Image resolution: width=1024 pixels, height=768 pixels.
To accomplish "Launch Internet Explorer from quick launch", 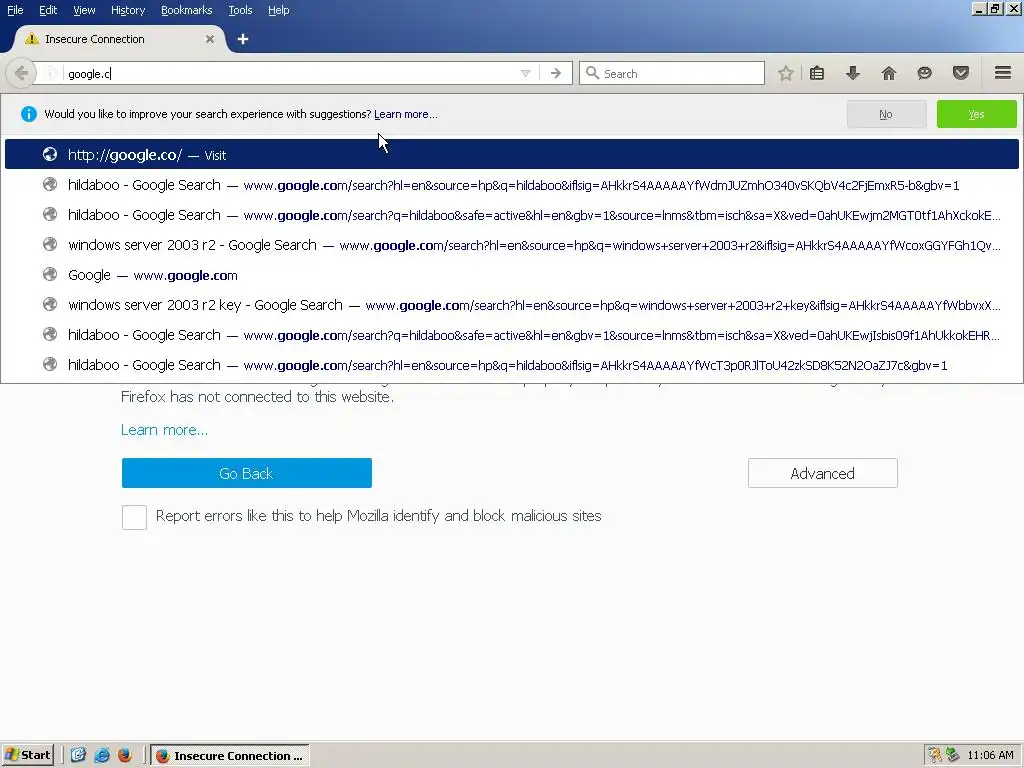I will pos(102,755).
